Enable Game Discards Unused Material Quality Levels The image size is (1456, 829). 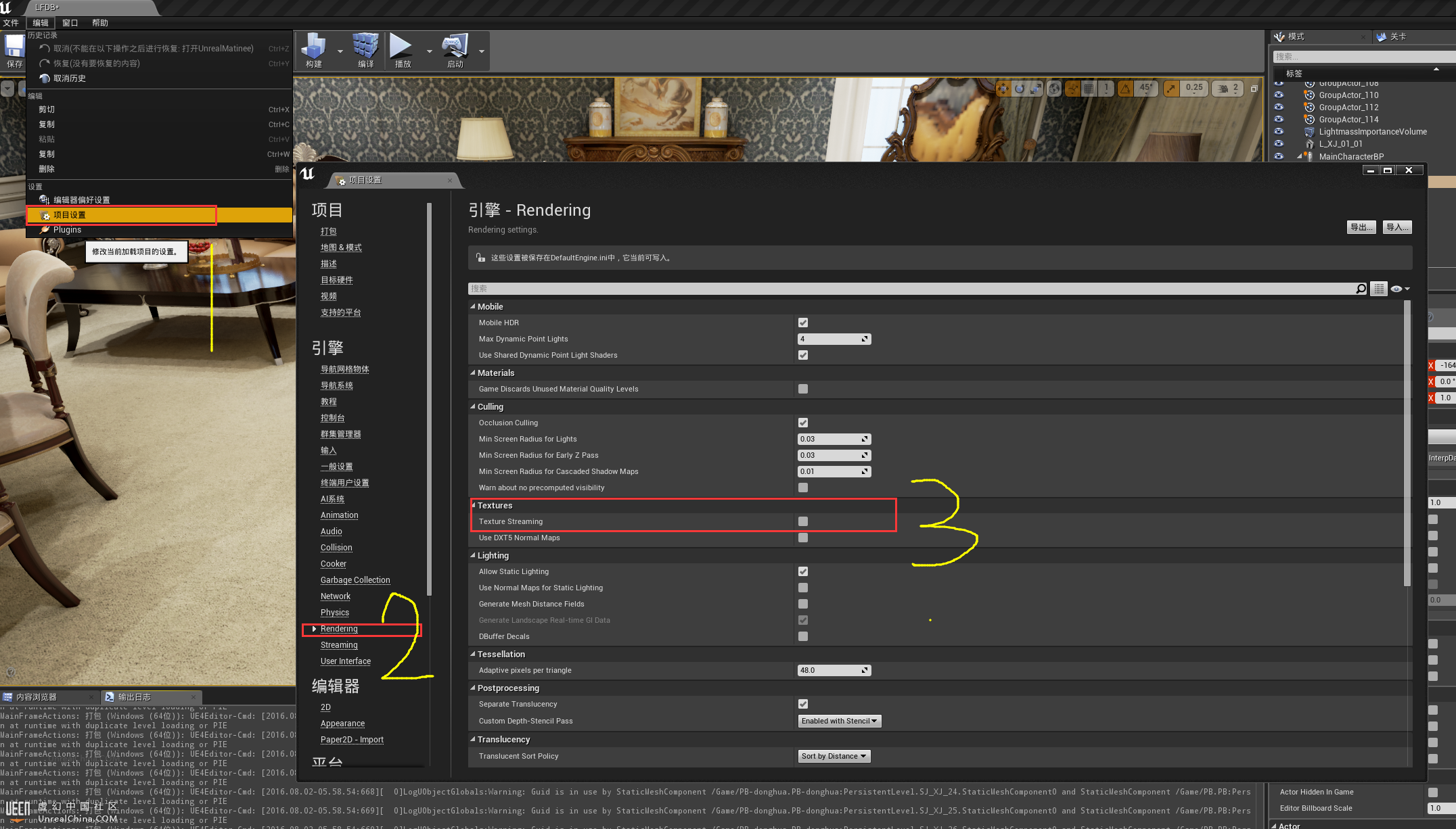[803, 389]
